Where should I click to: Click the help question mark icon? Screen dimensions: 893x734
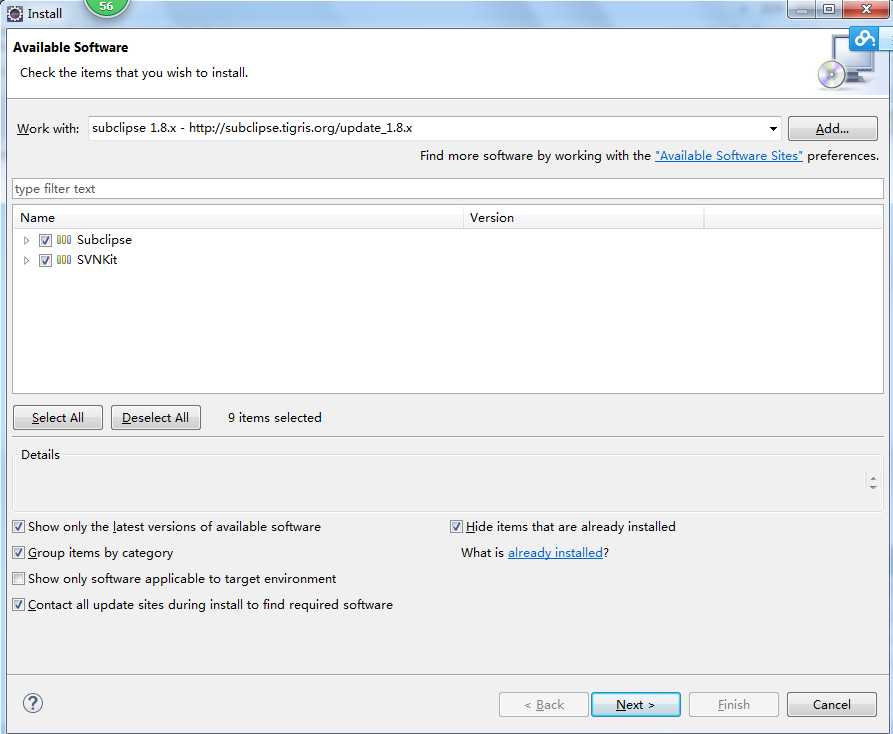(x=33, y=703)
